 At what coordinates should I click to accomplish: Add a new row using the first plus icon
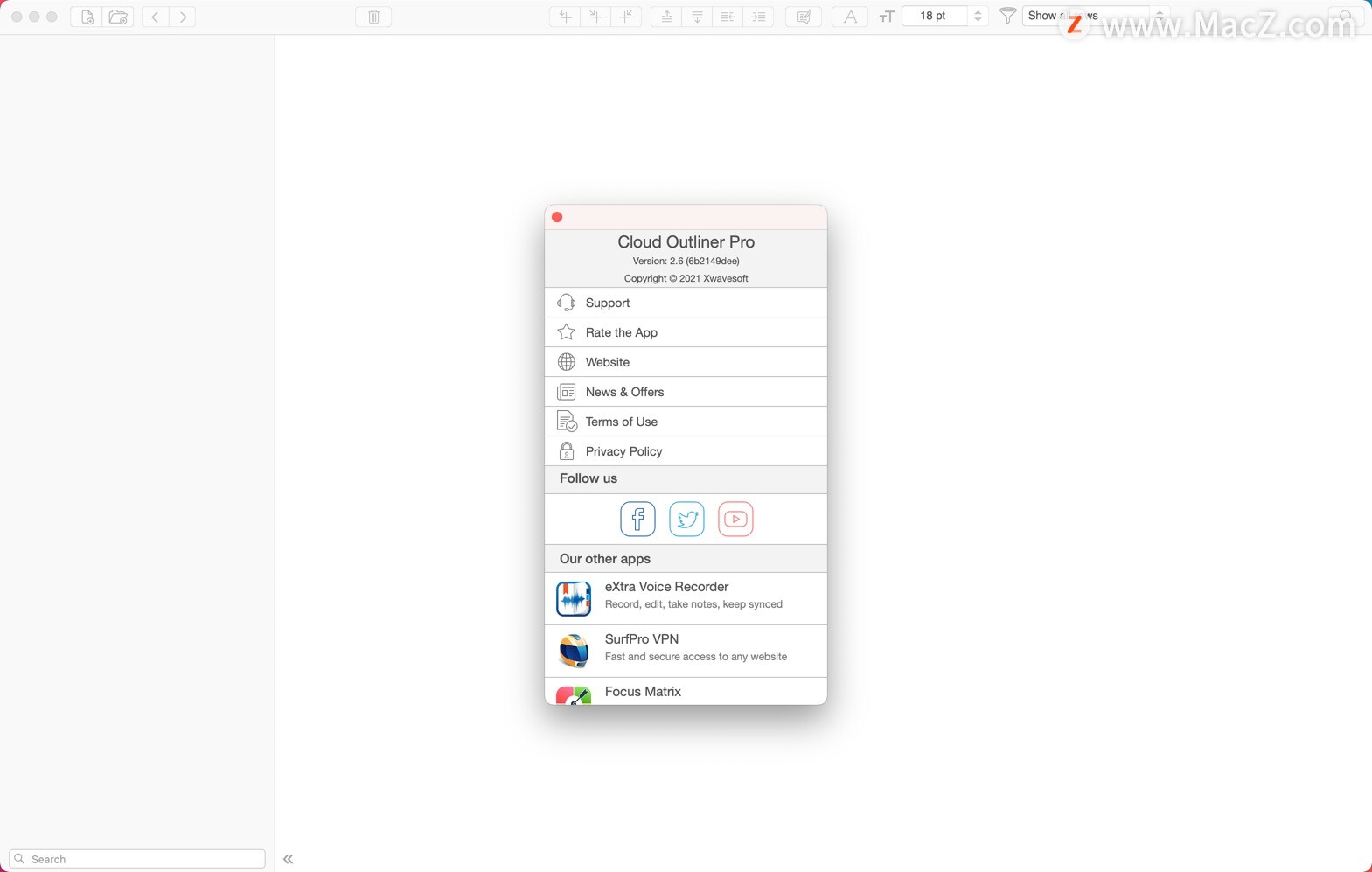click(565, 17)
